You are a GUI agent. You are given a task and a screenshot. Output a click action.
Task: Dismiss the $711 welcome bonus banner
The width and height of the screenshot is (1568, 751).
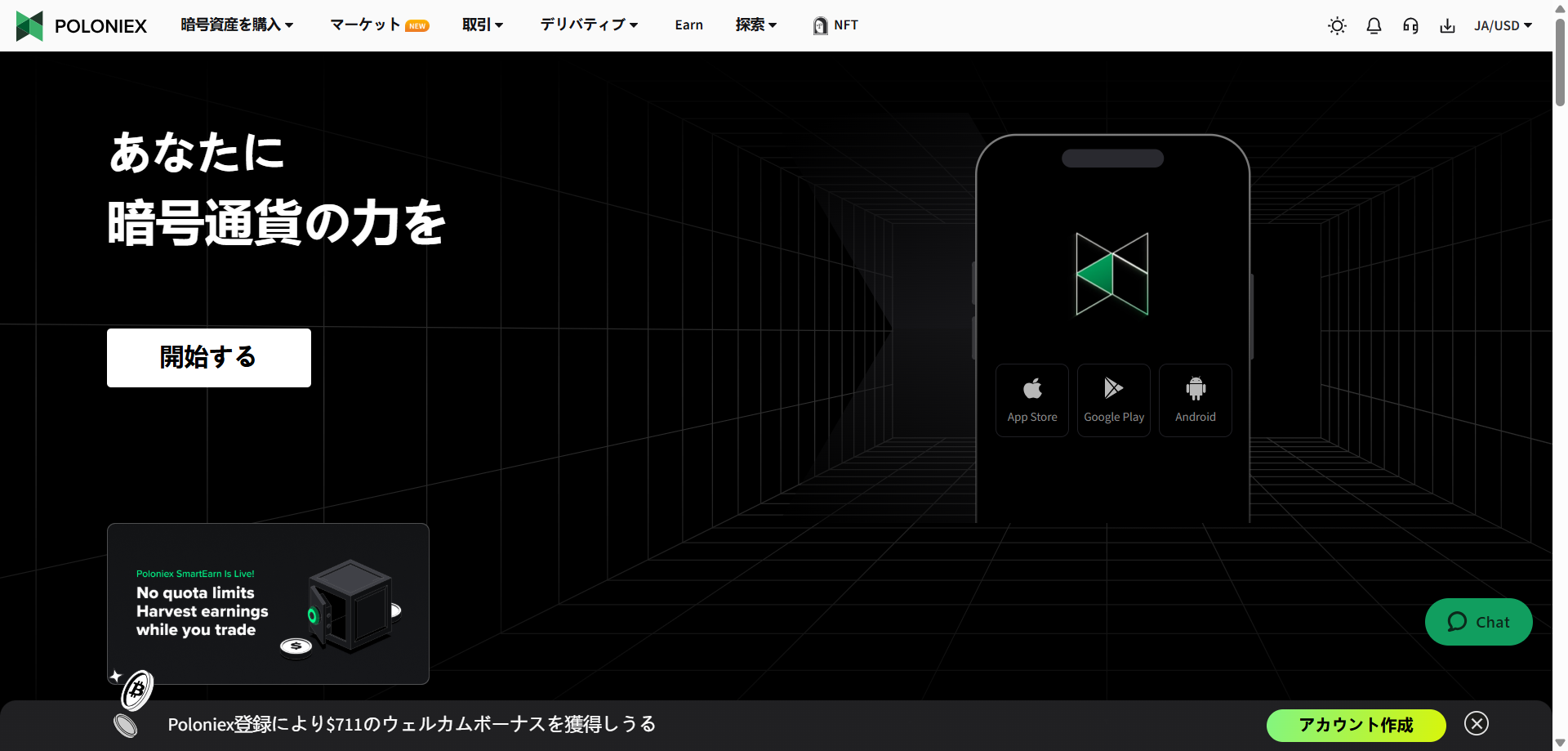[1477, 724]
